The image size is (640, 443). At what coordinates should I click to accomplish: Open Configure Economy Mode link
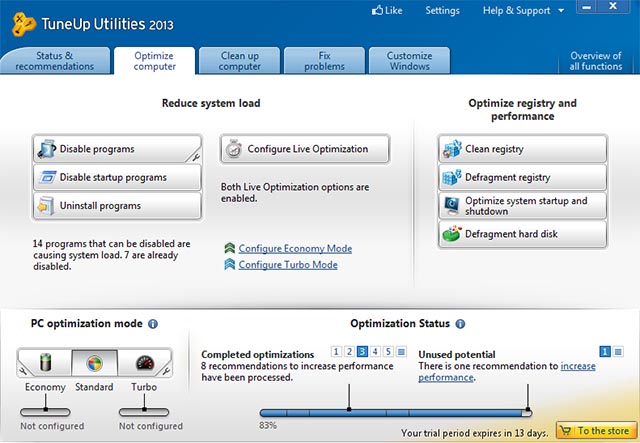tap(295, 249)
